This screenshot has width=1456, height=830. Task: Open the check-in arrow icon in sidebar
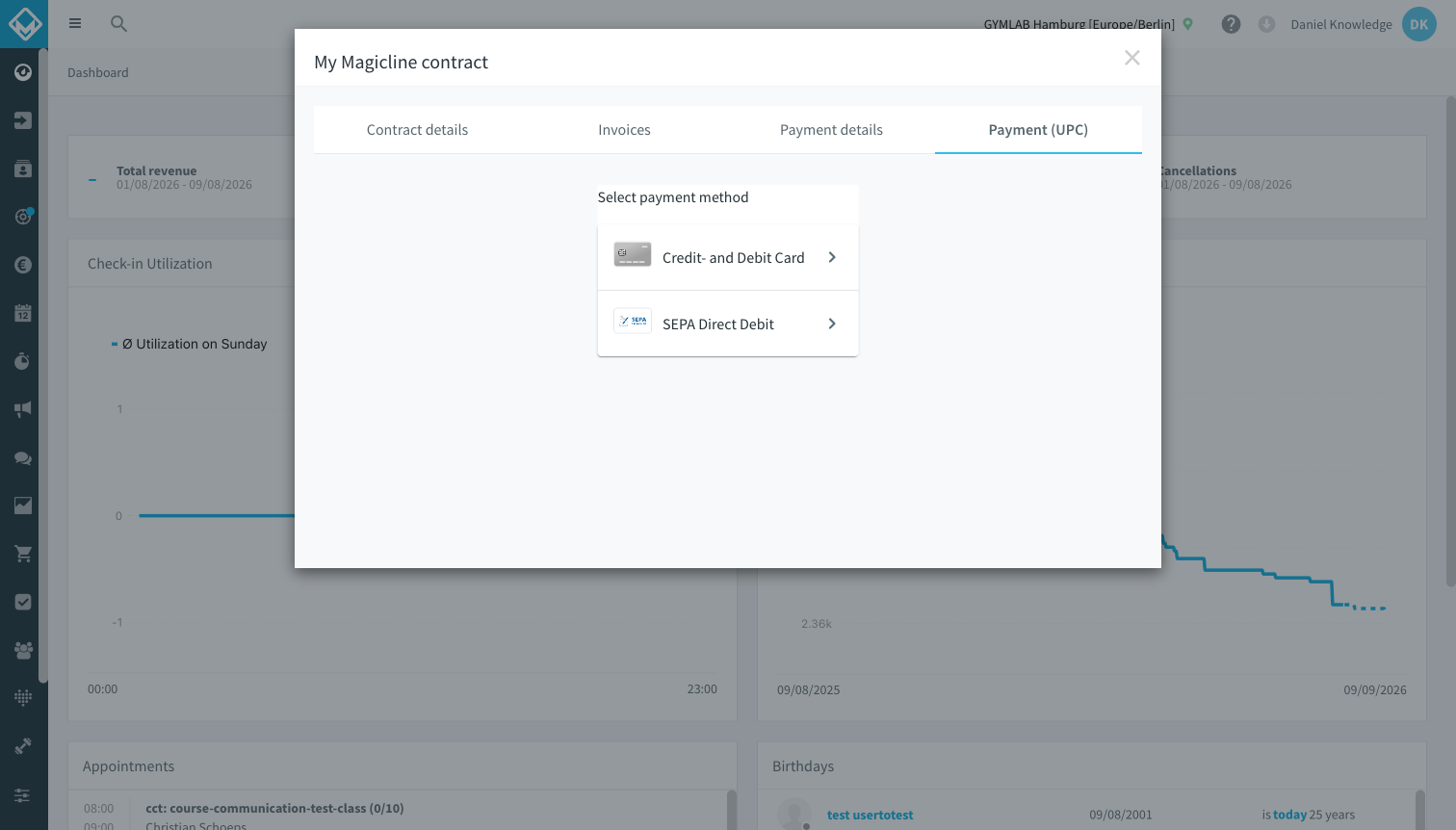(x=23, y=120)
